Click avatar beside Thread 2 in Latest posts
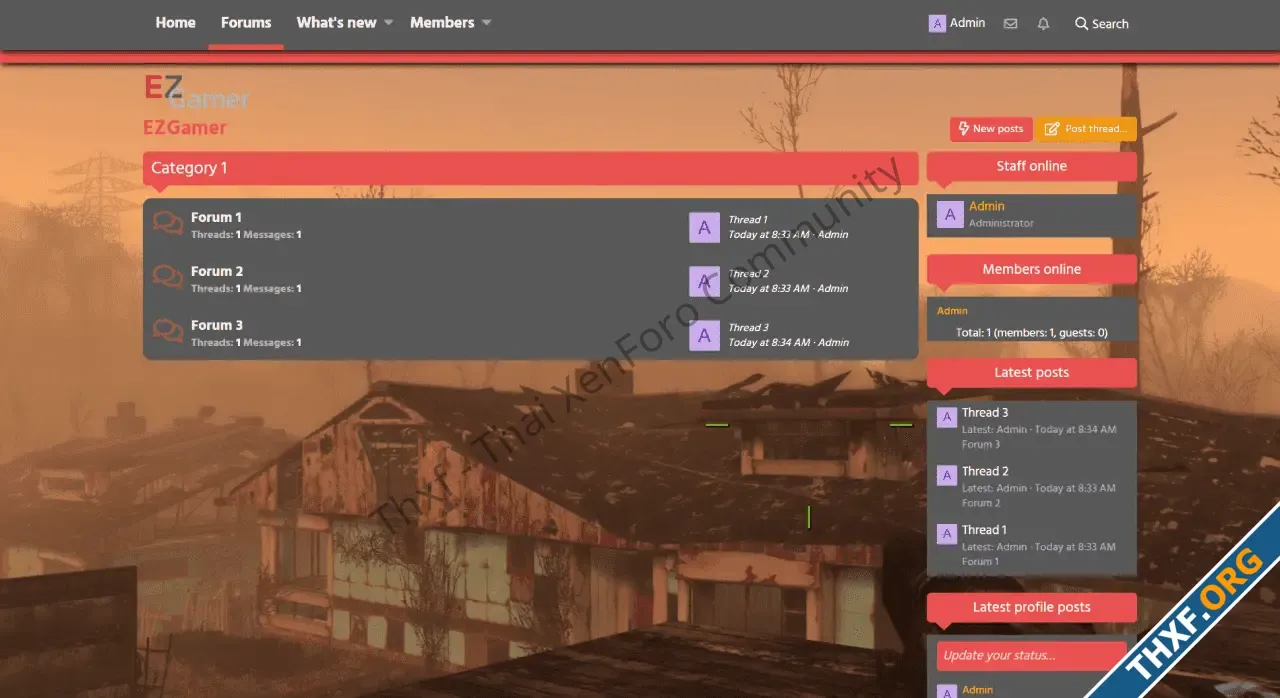This screenshot has width=1280, height=698. (x=946, y=476)
